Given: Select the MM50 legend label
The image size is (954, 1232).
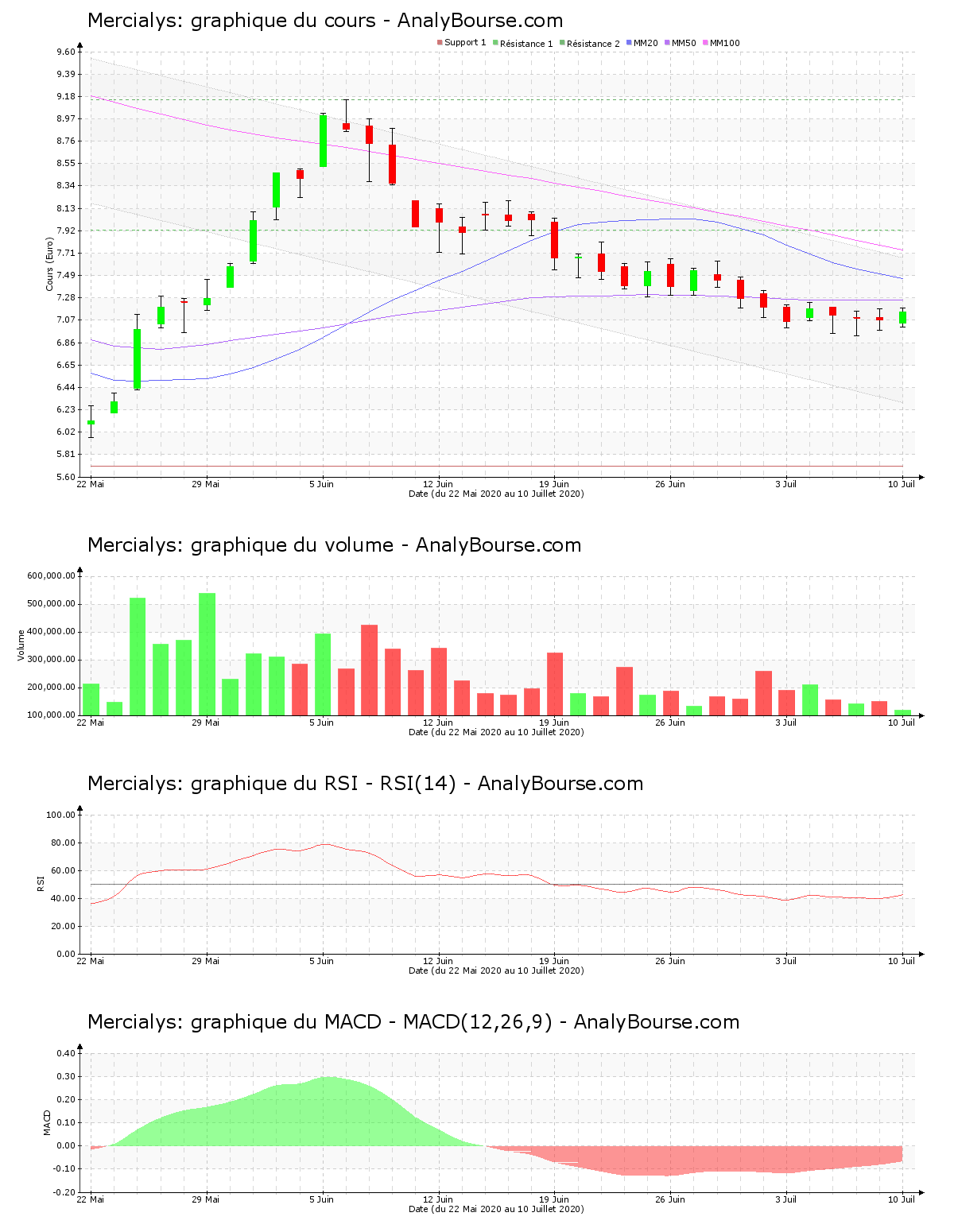Looking at the screenshot, I should 684,43.
